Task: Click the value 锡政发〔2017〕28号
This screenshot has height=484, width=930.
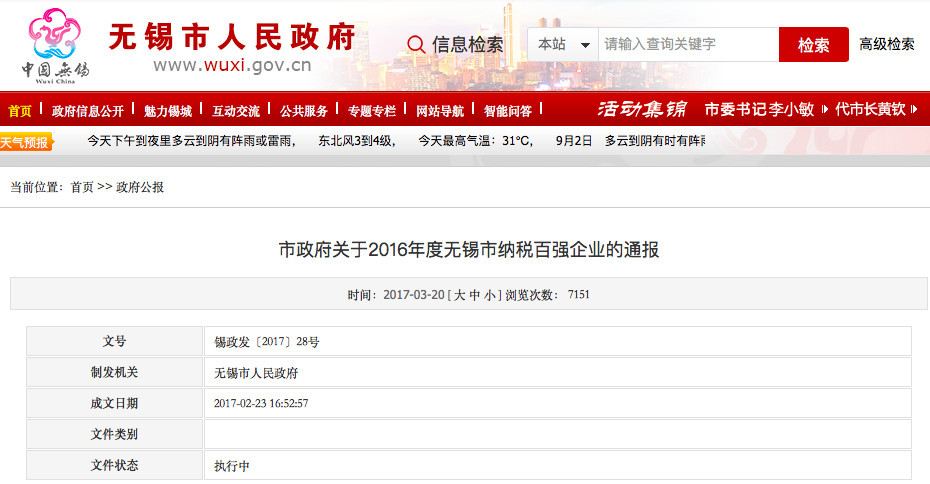Action: coord(267,342)
